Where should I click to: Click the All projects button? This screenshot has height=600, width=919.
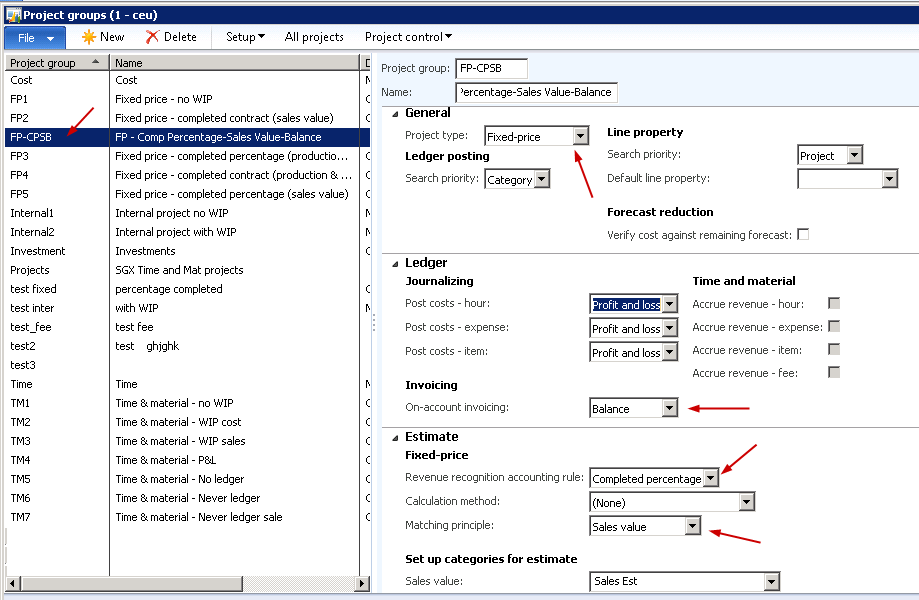pyautogui.click(x=314, y=37)
